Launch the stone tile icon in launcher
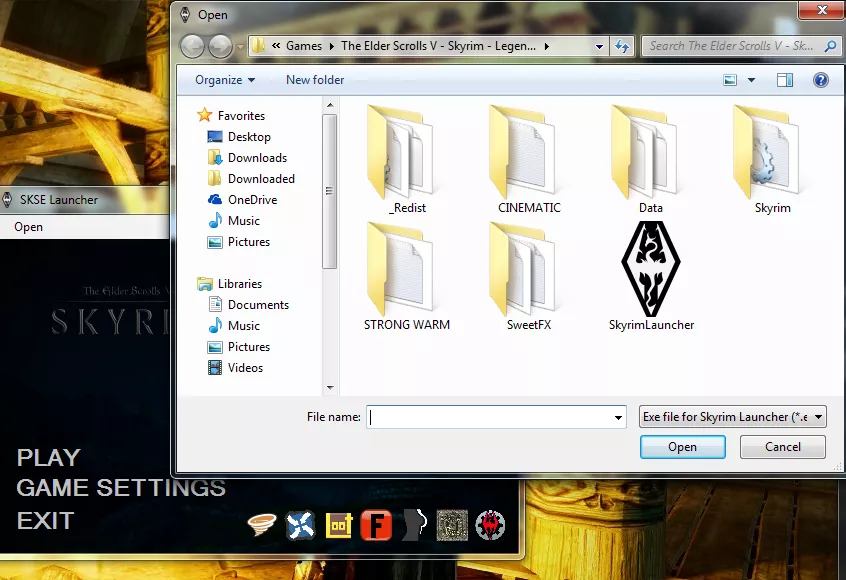846x580 pixels. click(452, 525)
